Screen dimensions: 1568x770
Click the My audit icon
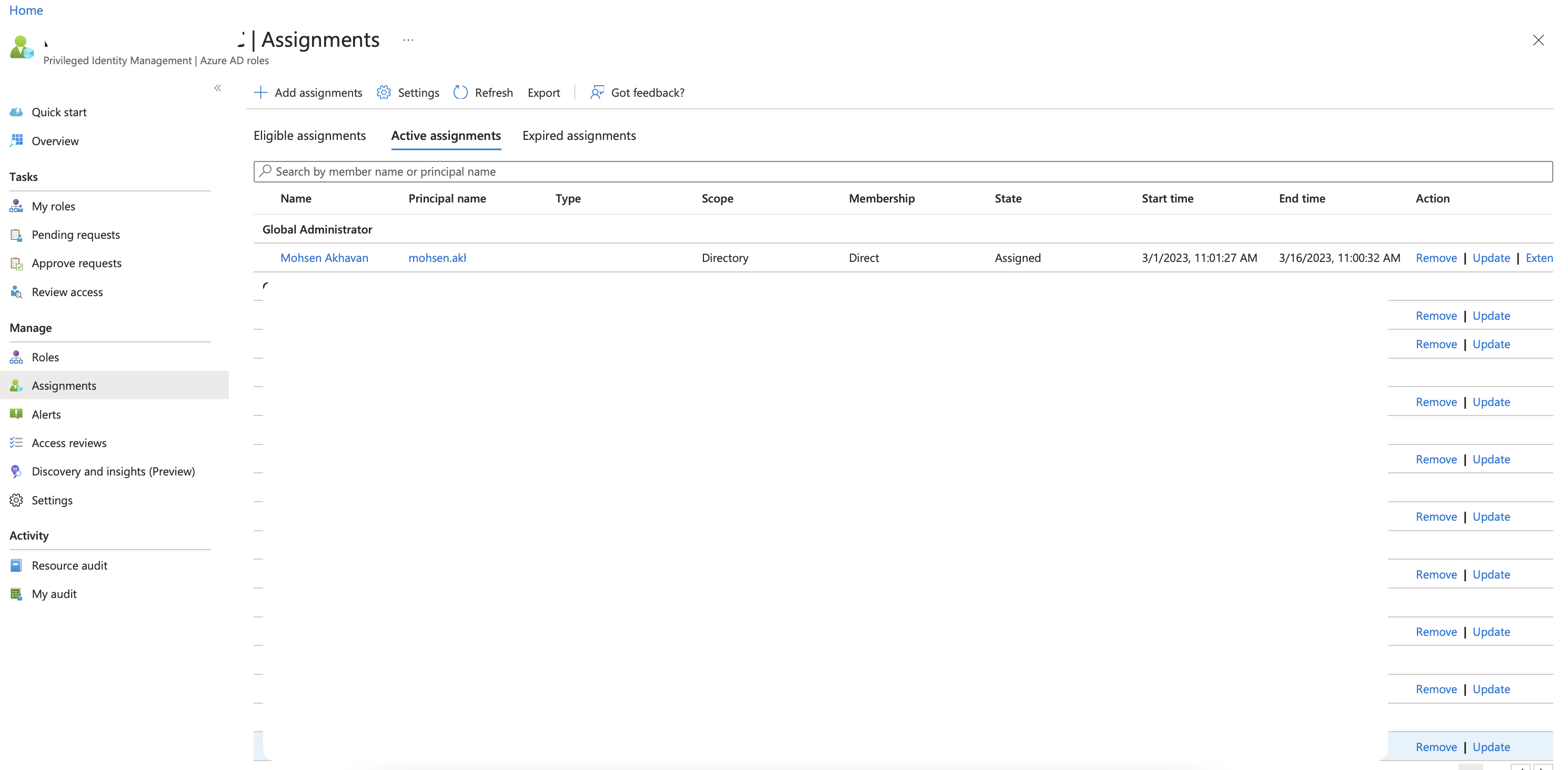click(16, 594)
